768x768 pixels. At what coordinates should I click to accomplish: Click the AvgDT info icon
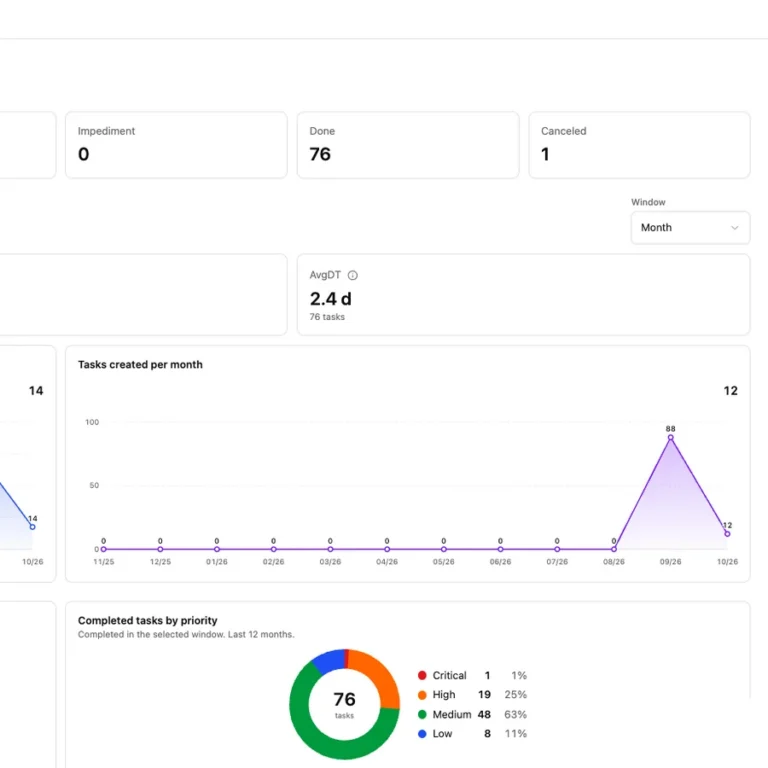[353, 275]
